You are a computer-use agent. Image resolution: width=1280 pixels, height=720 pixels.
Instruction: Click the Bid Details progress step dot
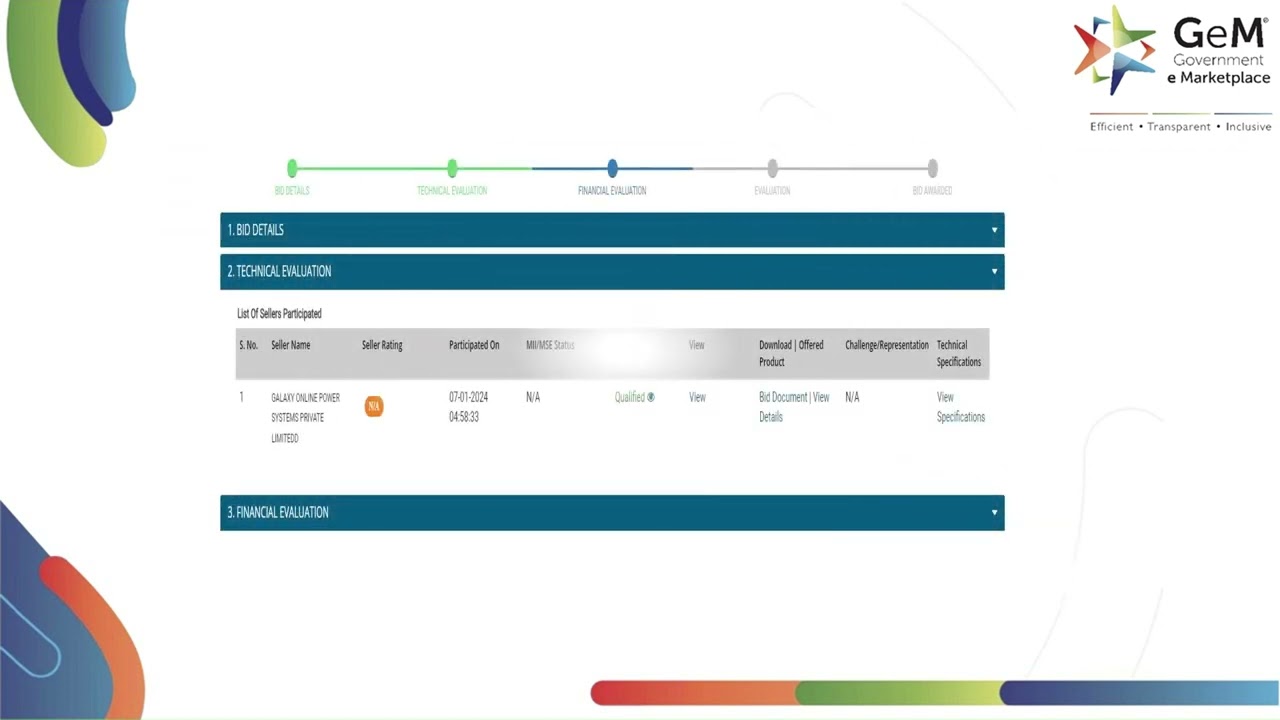point(292,168)
